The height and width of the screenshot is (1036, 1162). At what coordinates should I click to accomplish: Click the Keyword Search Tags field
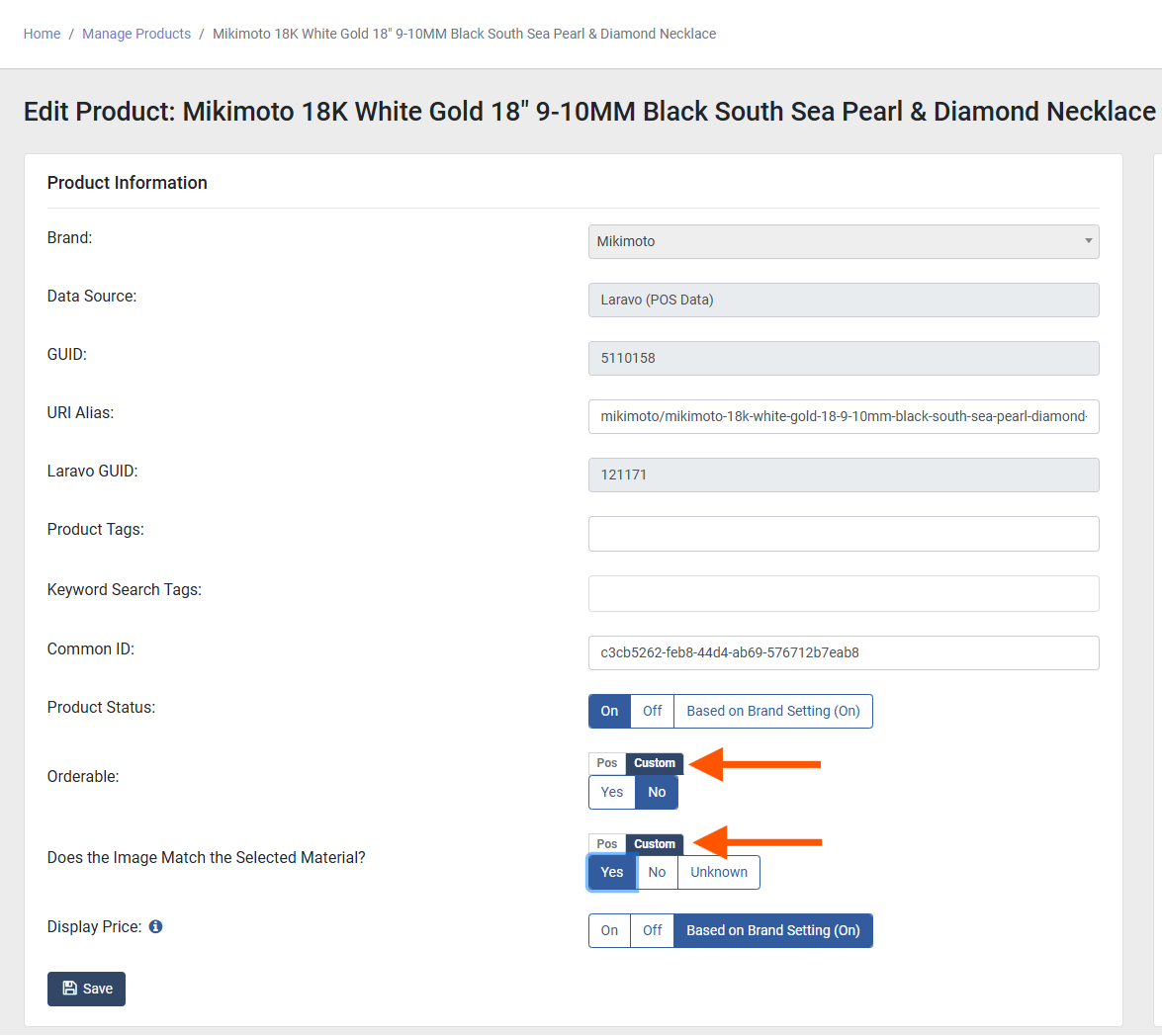(x=844, y=593)
